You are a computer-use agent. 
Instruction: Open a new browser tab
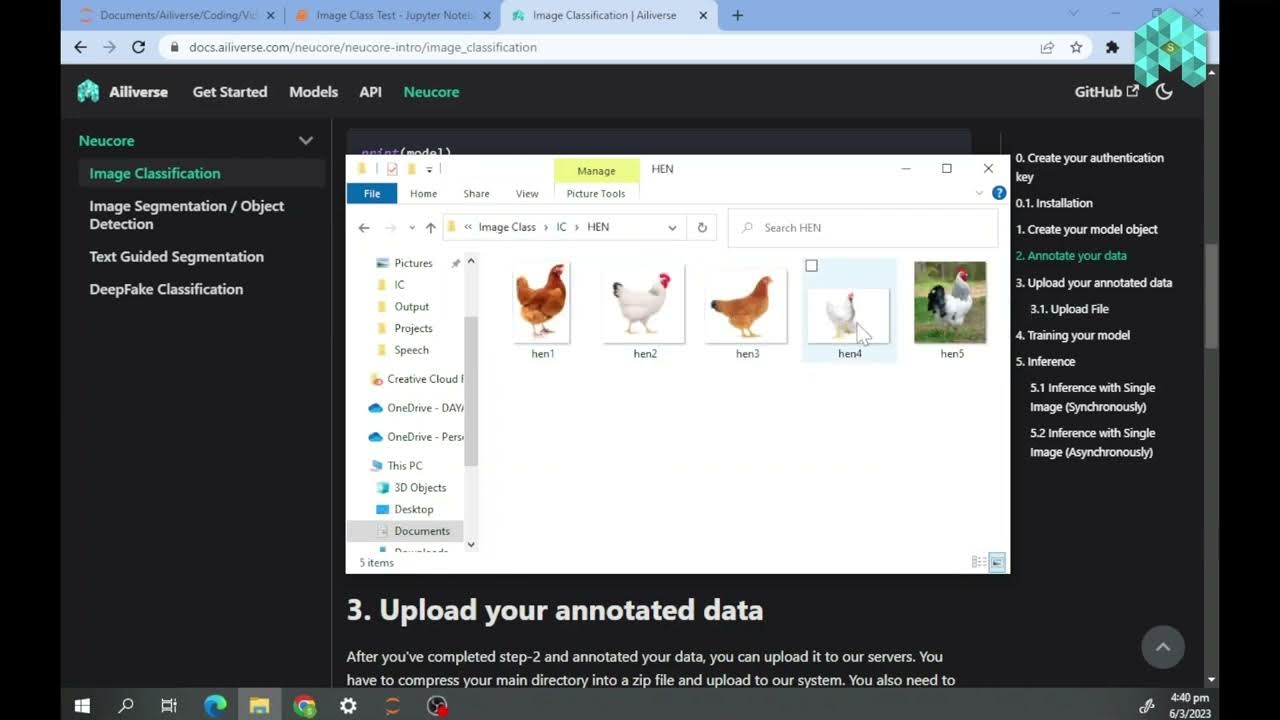[x=737, y=15]
